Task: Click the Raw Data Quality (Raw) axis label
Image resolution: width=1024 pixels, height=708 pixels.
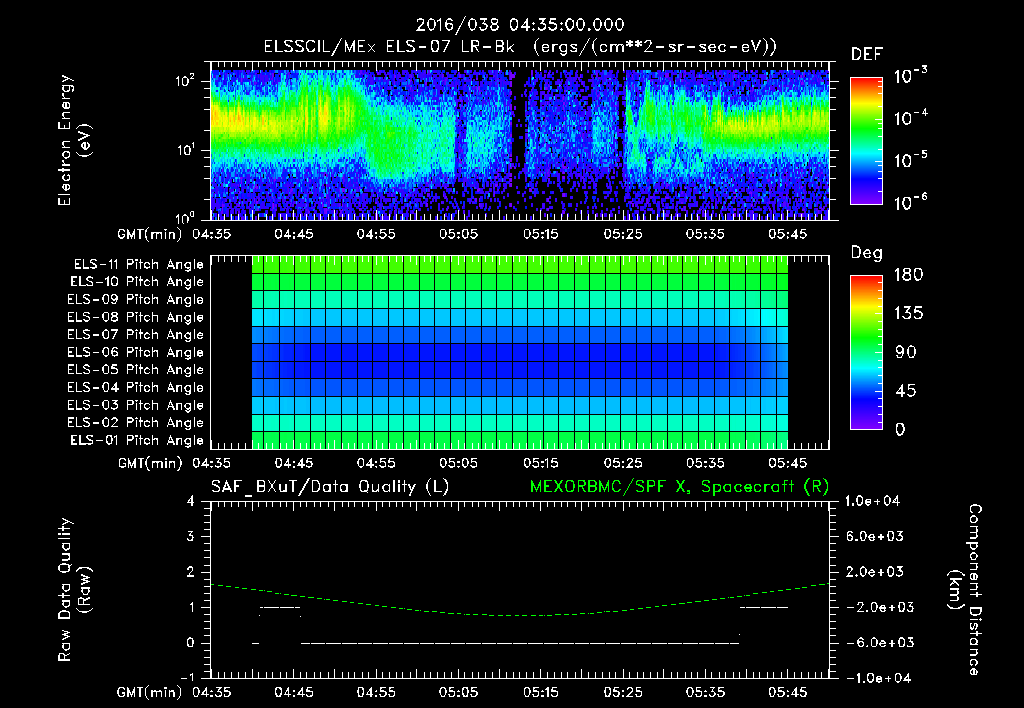Action: tap(74, 590)
